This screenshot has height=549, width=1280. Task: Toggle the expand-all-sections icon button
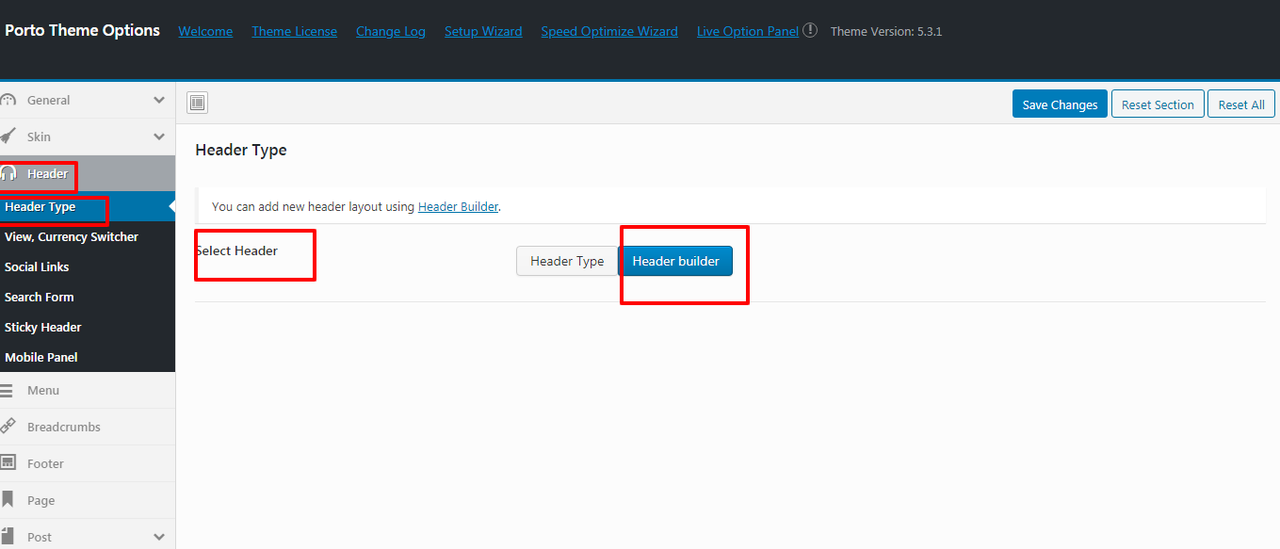click(x=197, y=102)
